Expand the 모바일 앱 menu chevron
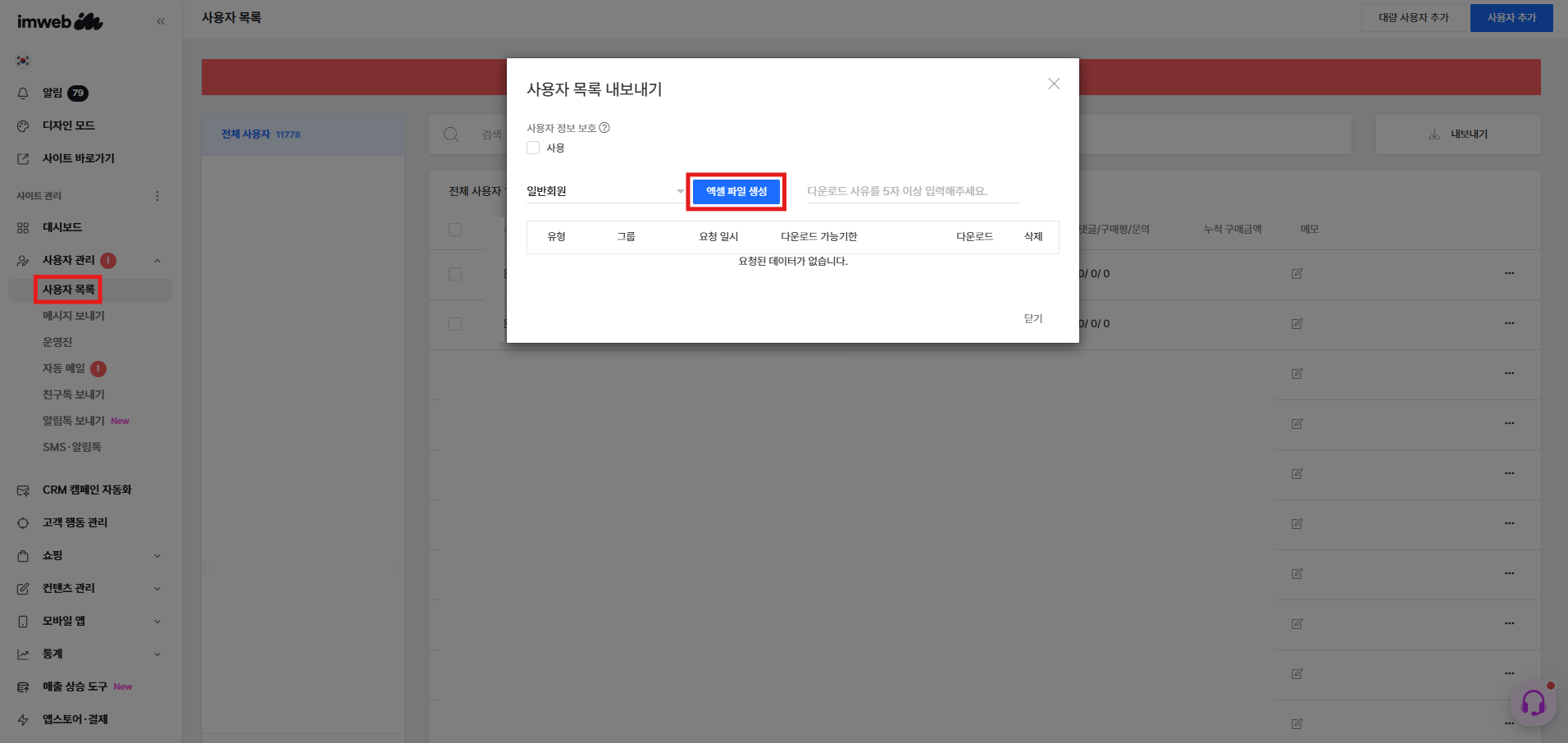Image resolution: width=1568 pixels, height=743 pixels. click(x=157, y=622)
